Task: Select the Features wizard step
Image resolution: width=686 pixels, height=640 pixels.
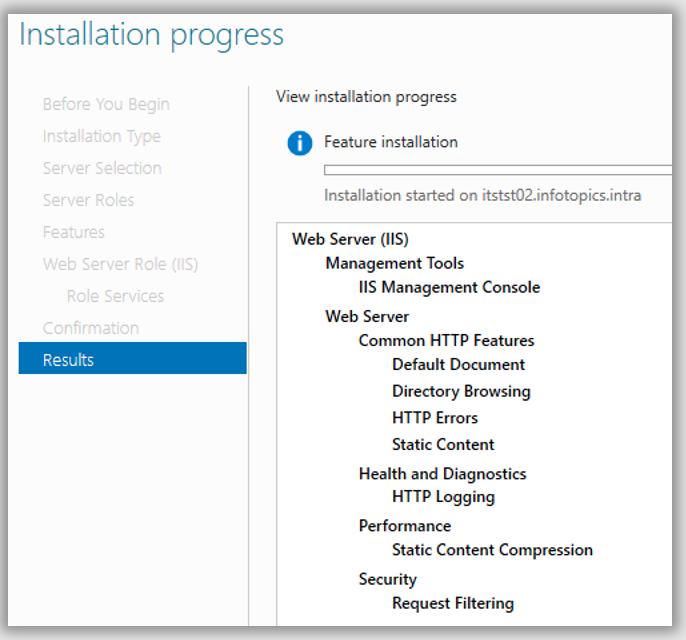Action: (x=74, y=232)
